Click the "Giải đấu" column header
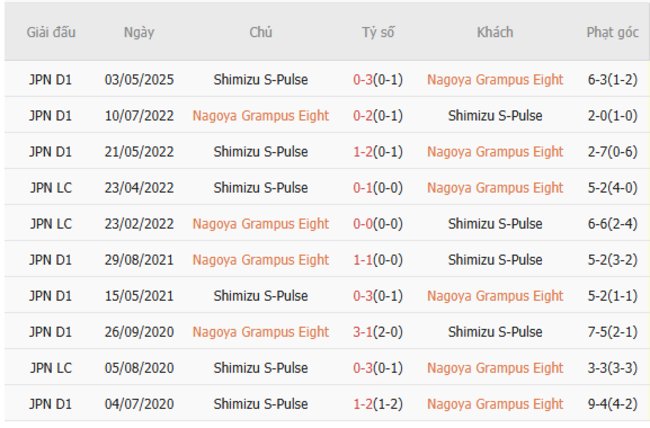Image resolution: width=650 pixels, height=428 pixels. click(50, 32)
